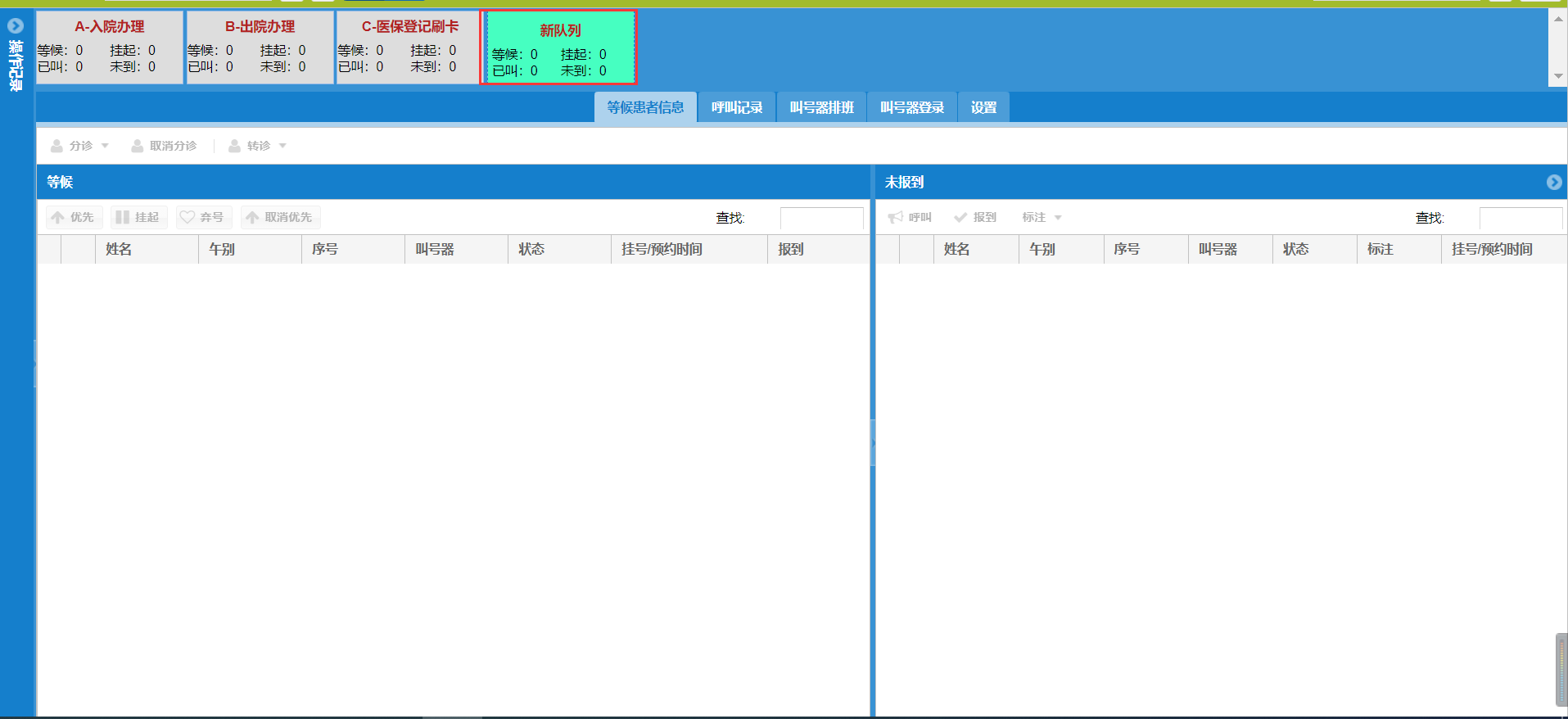1568x719 pixels.
Task: Sort waiting list by 姓名 column
Action: (x=147, y=249)
